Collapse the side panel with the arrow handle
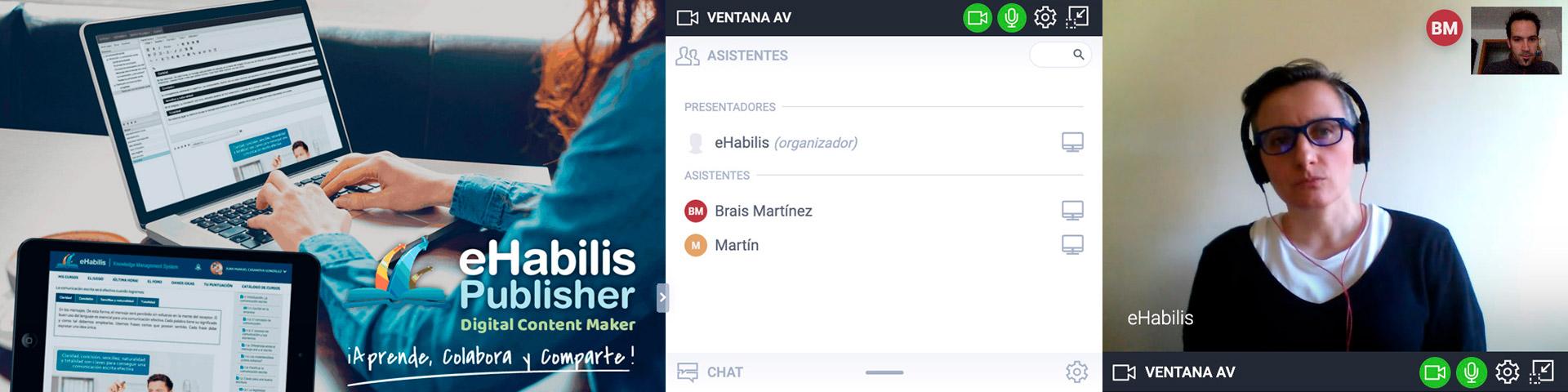Screen dimensions: 1568x392 (662, 298)
